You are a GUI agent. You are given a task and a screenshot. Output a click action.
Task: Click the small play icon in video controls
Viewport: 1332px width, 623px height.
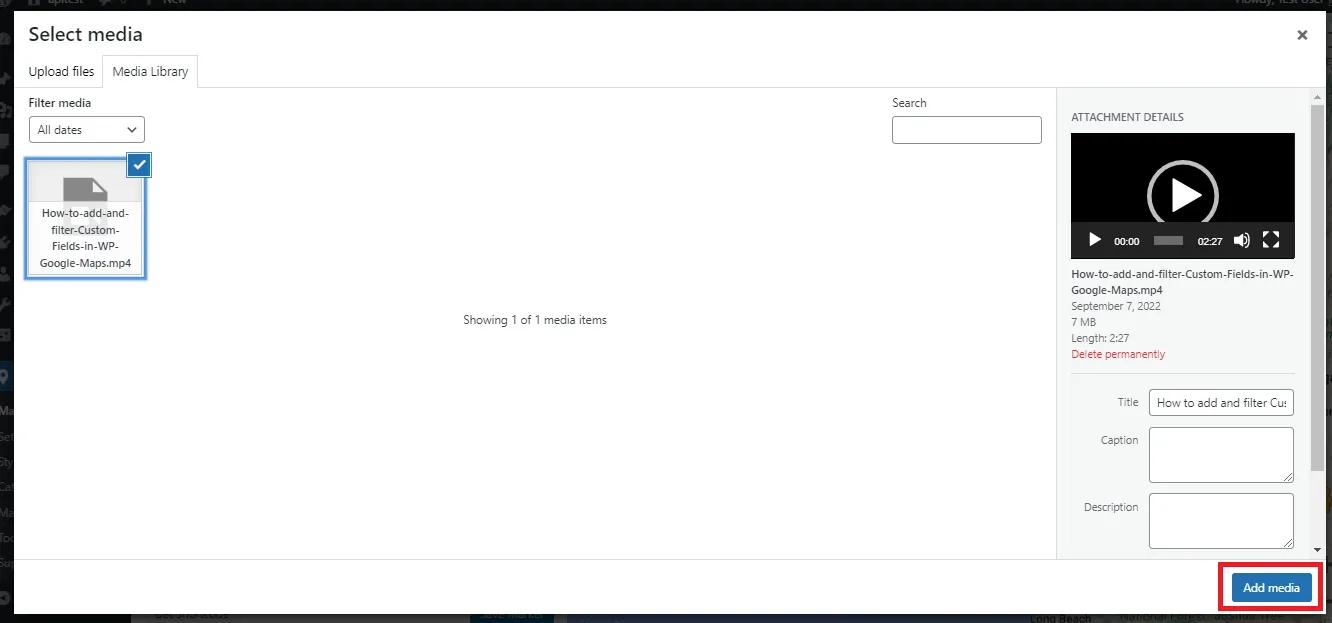tap(1094, 240)
